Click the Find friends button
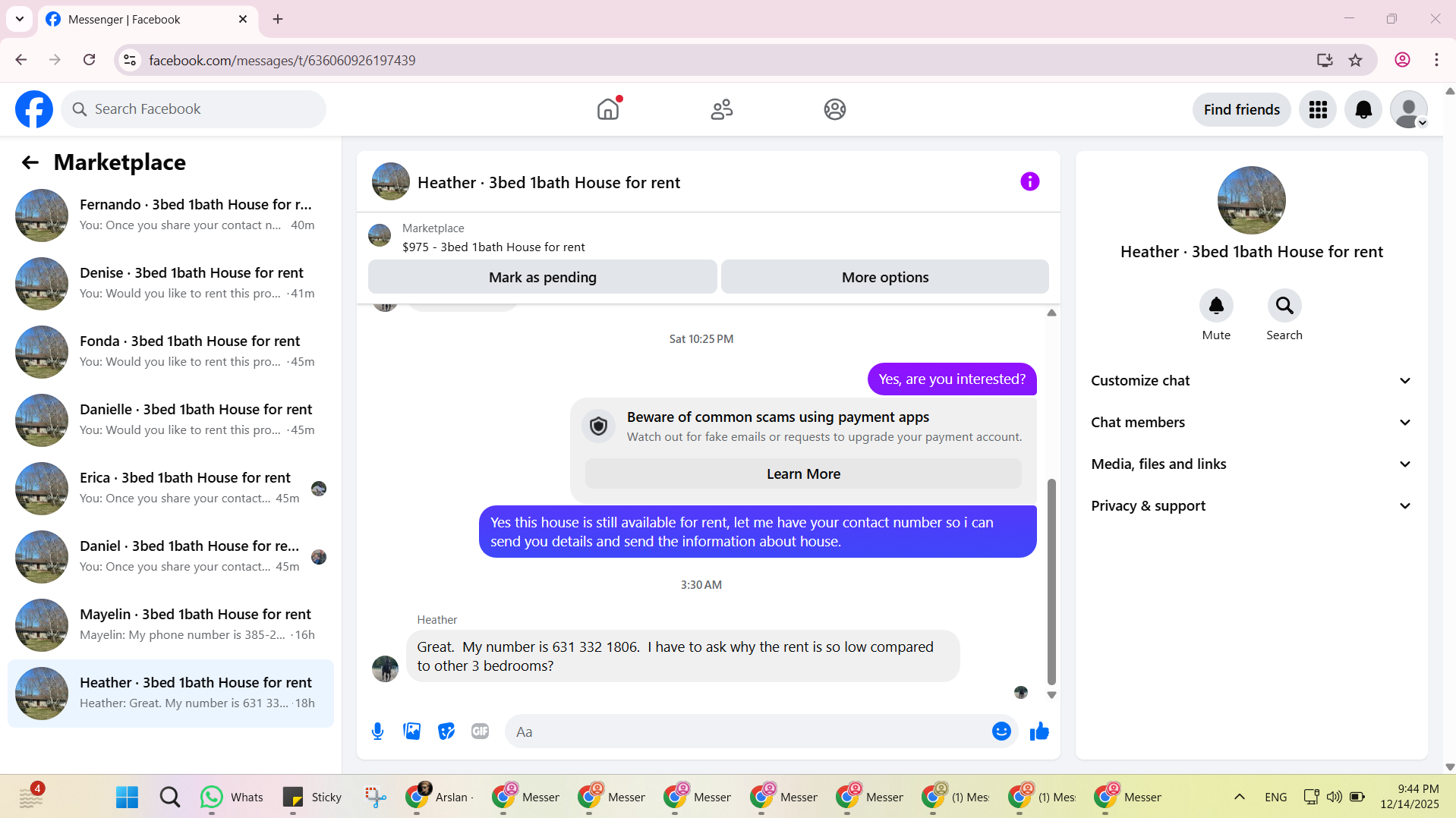 tap(1241, 110)
